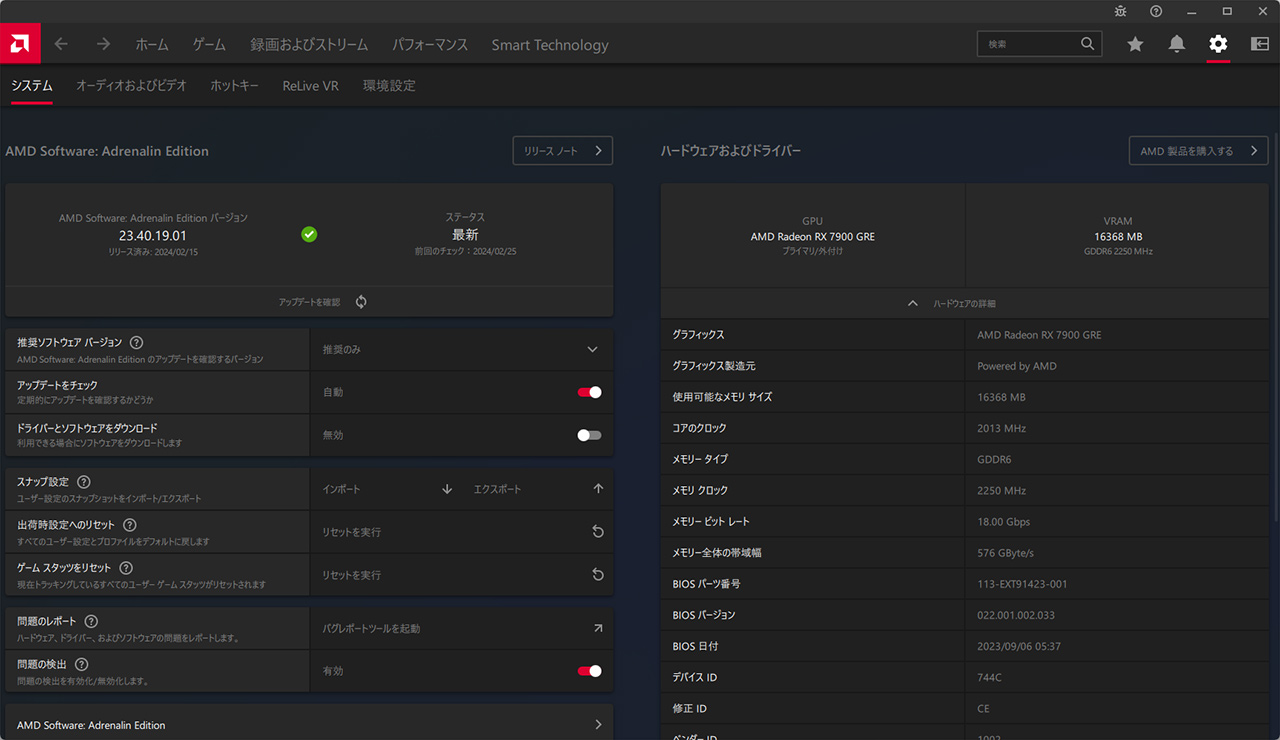
Task: Click エクスポート label
Action: click(497, 489)
